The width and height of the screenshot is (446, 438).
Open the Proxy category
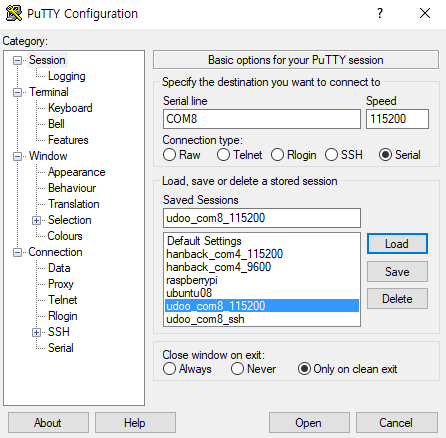[61, 284]
